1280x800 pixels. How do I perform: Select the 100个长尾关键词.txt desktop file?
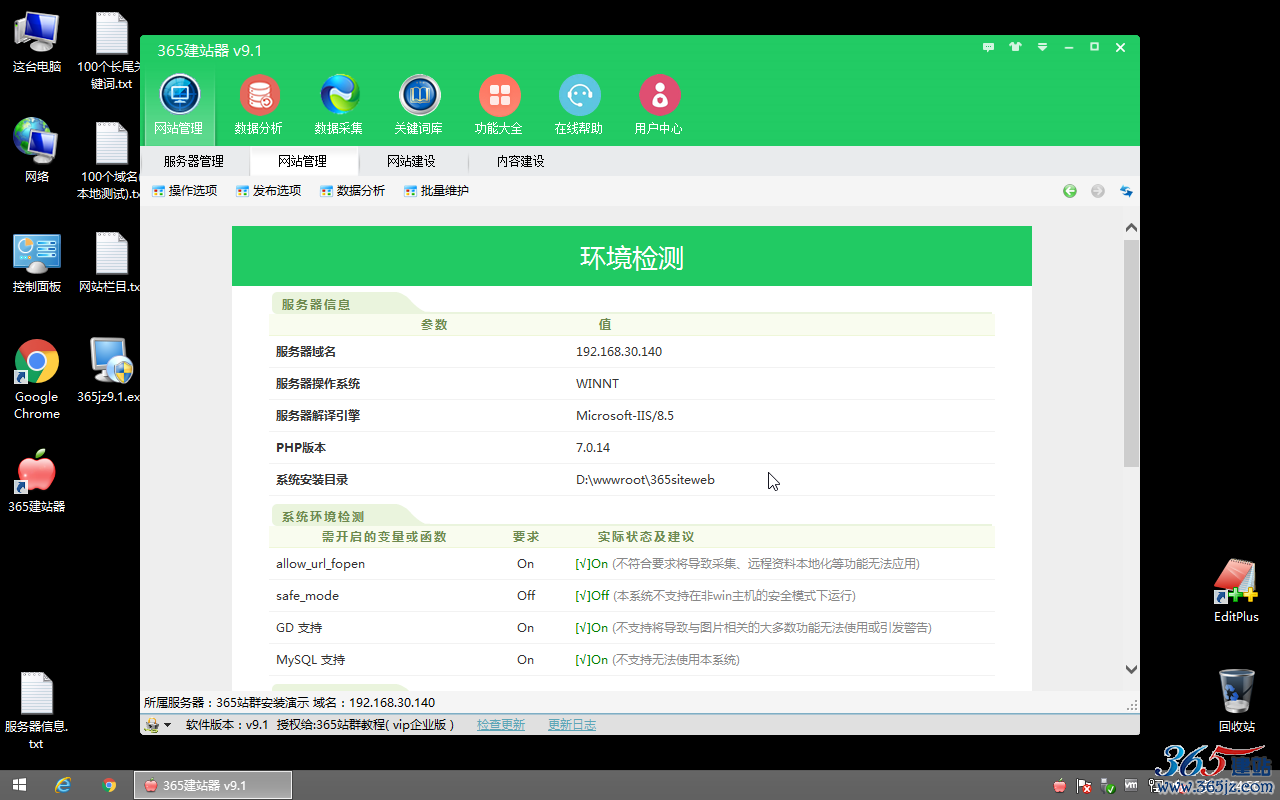tap(111, 50)
